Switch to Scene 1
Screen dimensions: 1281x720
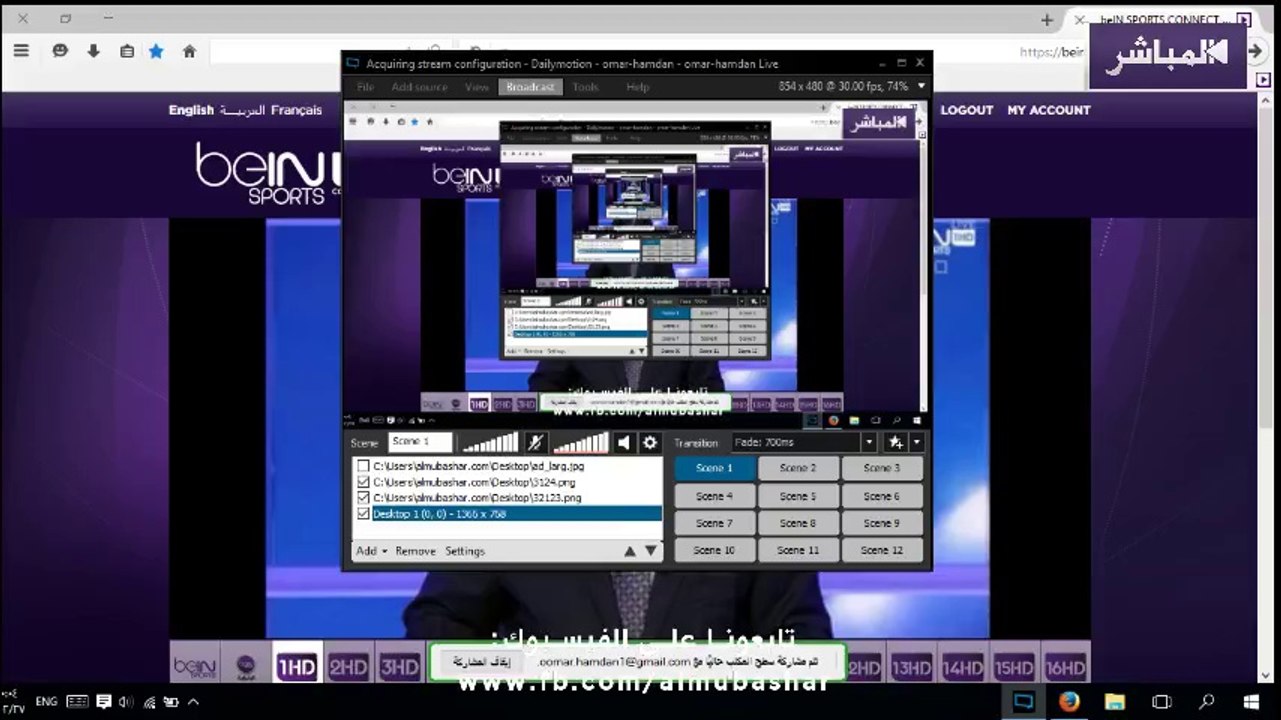click(714, 468)
